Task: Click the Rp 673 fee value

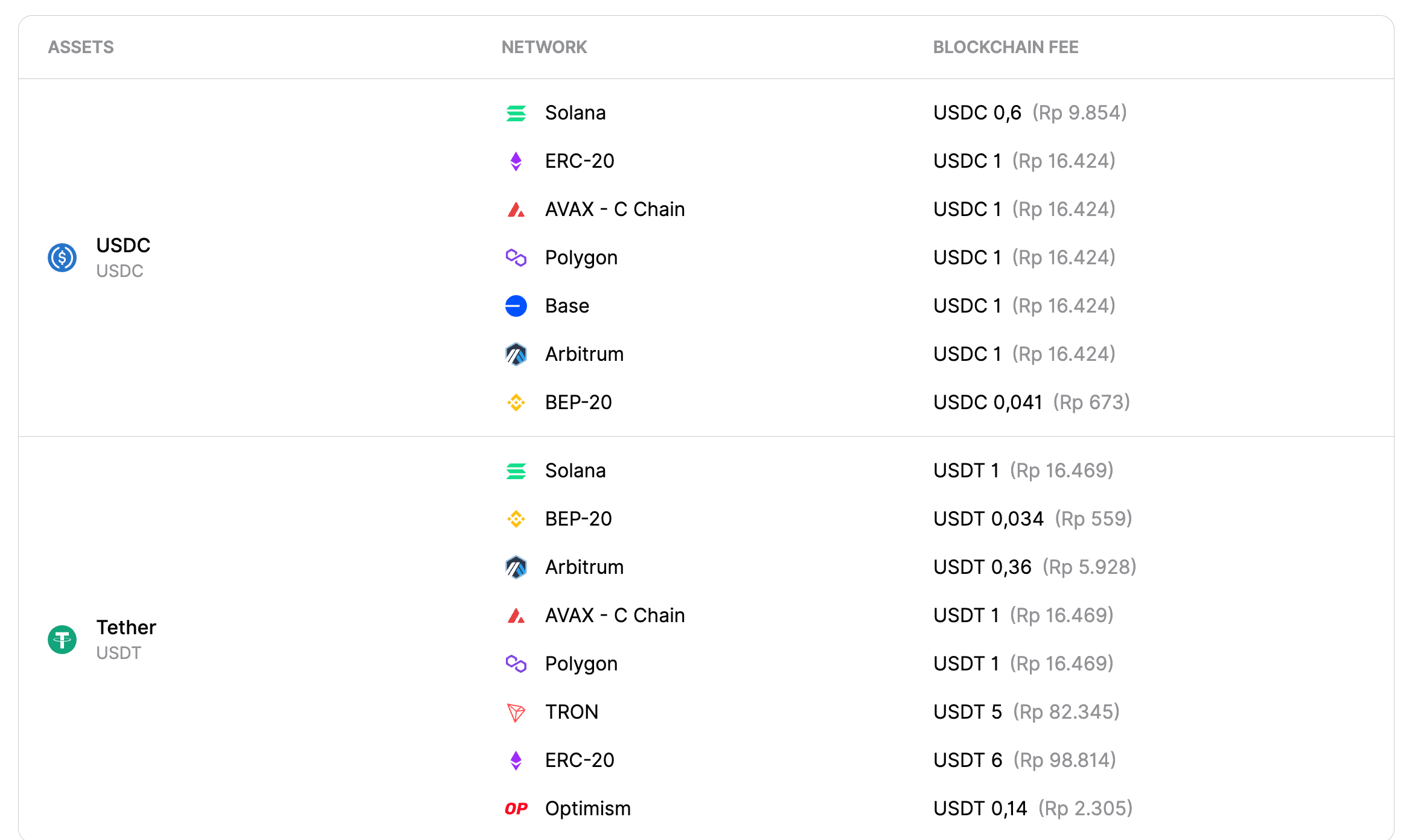Action: 1091,402
